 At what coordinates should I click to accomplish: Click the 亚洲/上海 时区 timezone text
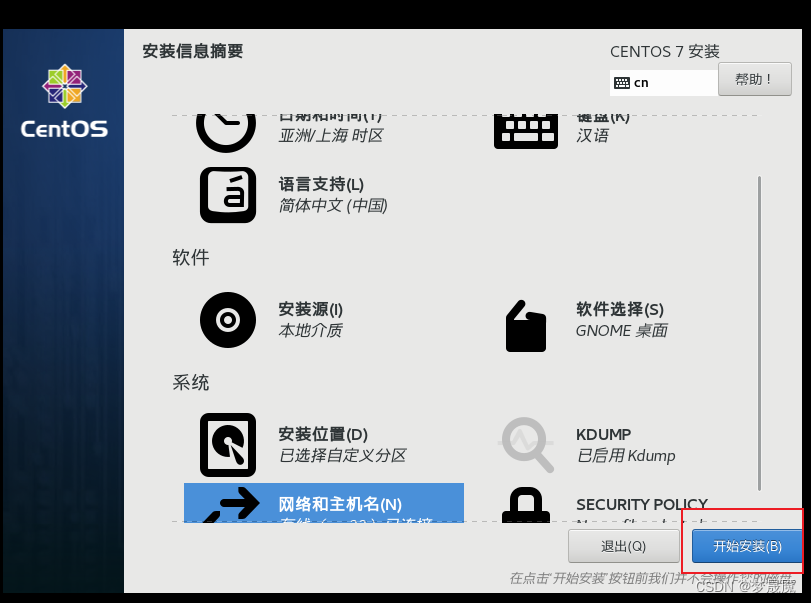click(x=331, y=135)
